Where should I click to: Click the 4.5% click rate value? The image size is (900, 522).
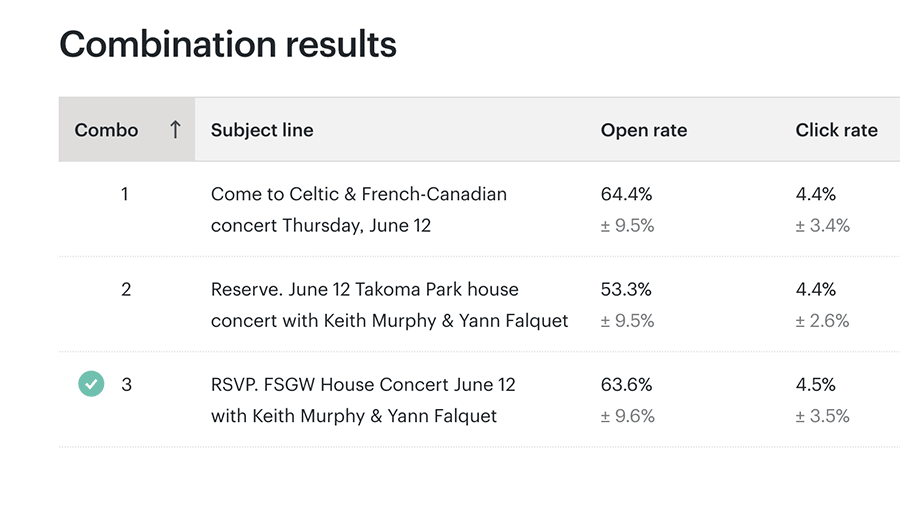[x=816, y=384]
